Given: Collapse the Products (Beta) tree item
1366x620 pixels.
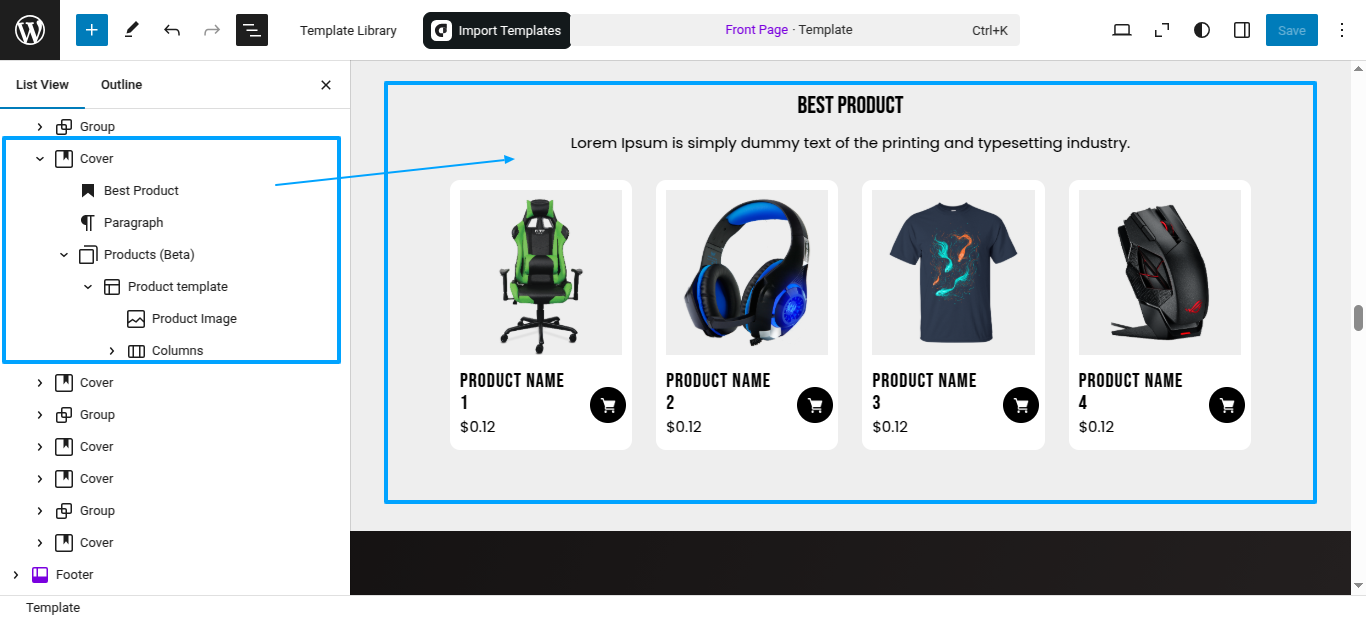Looking at the screenshot, I should 64,254.
